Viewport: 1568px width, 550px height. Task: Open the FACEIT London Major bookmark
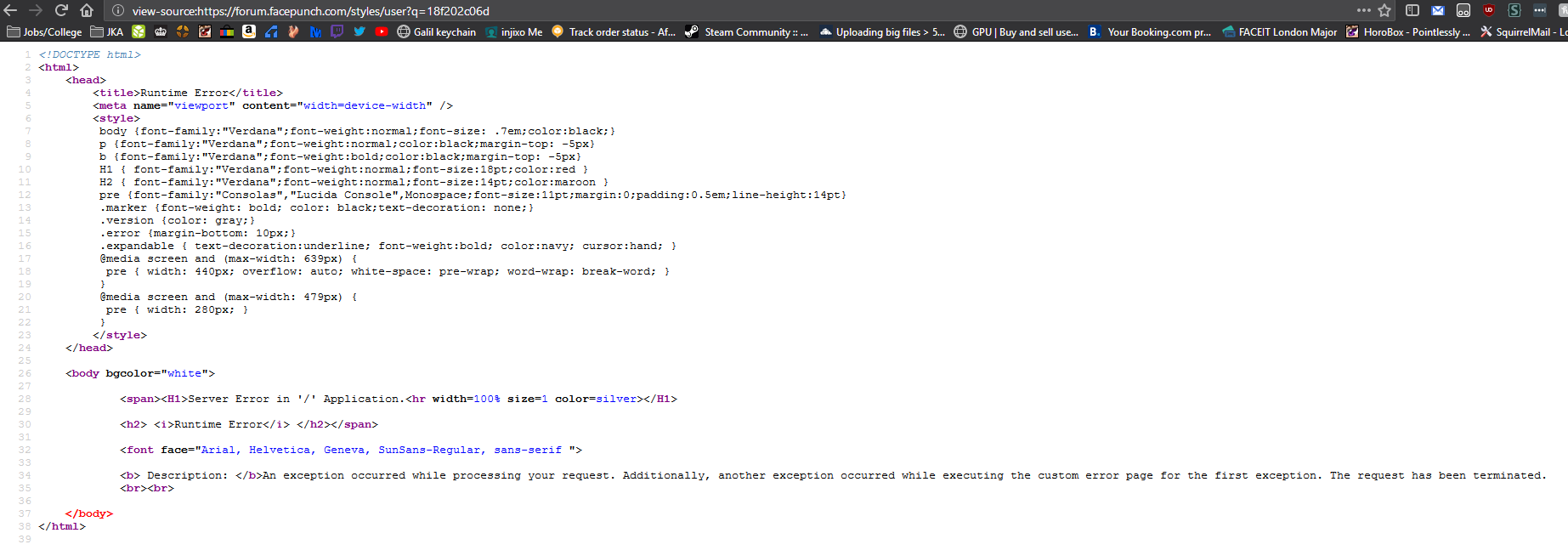coord(1279,31)
